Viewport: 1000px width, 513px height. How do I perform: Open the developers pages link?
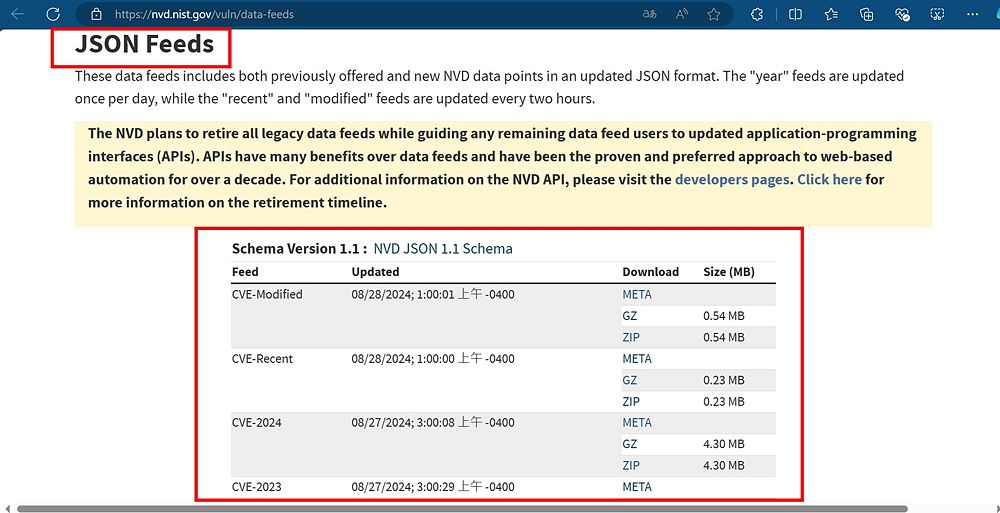(x=732, y=179)
